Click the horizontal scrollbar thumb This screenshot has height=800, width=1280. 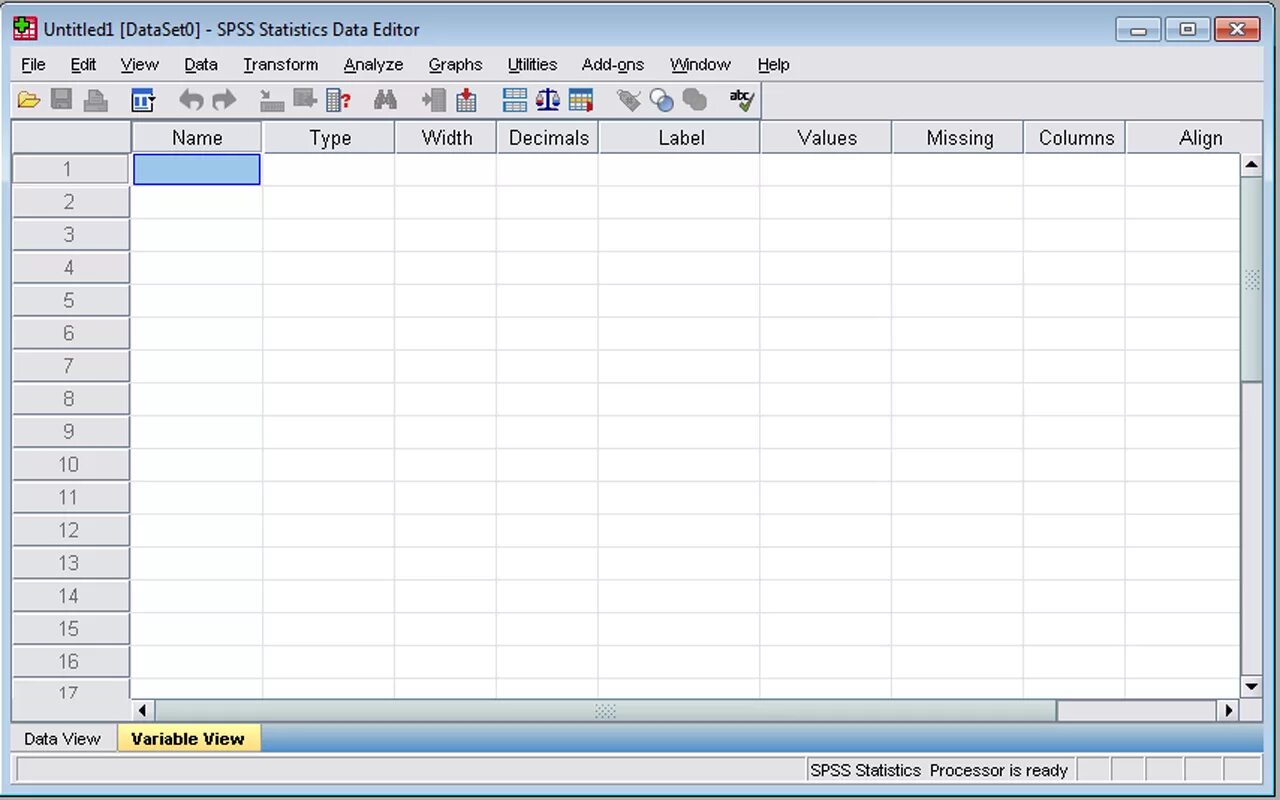606,710
